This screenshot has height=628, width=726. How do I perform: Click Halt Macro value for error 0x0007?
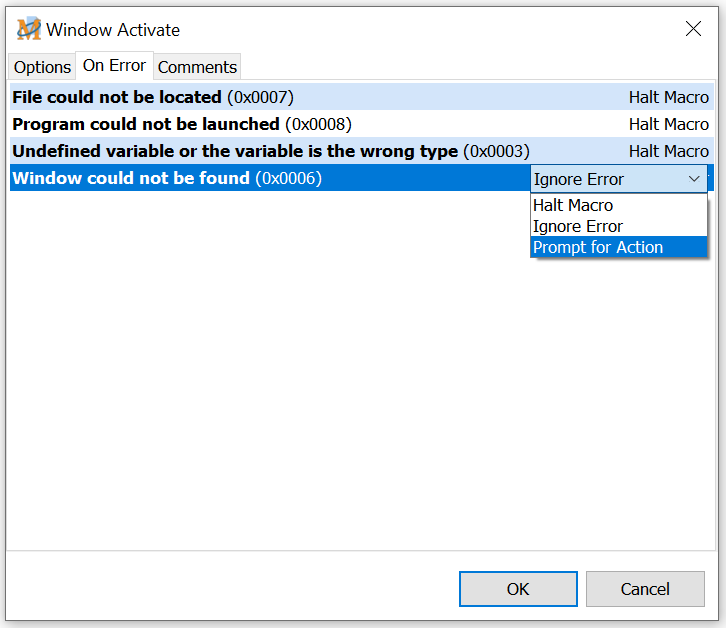pos(668,98)
